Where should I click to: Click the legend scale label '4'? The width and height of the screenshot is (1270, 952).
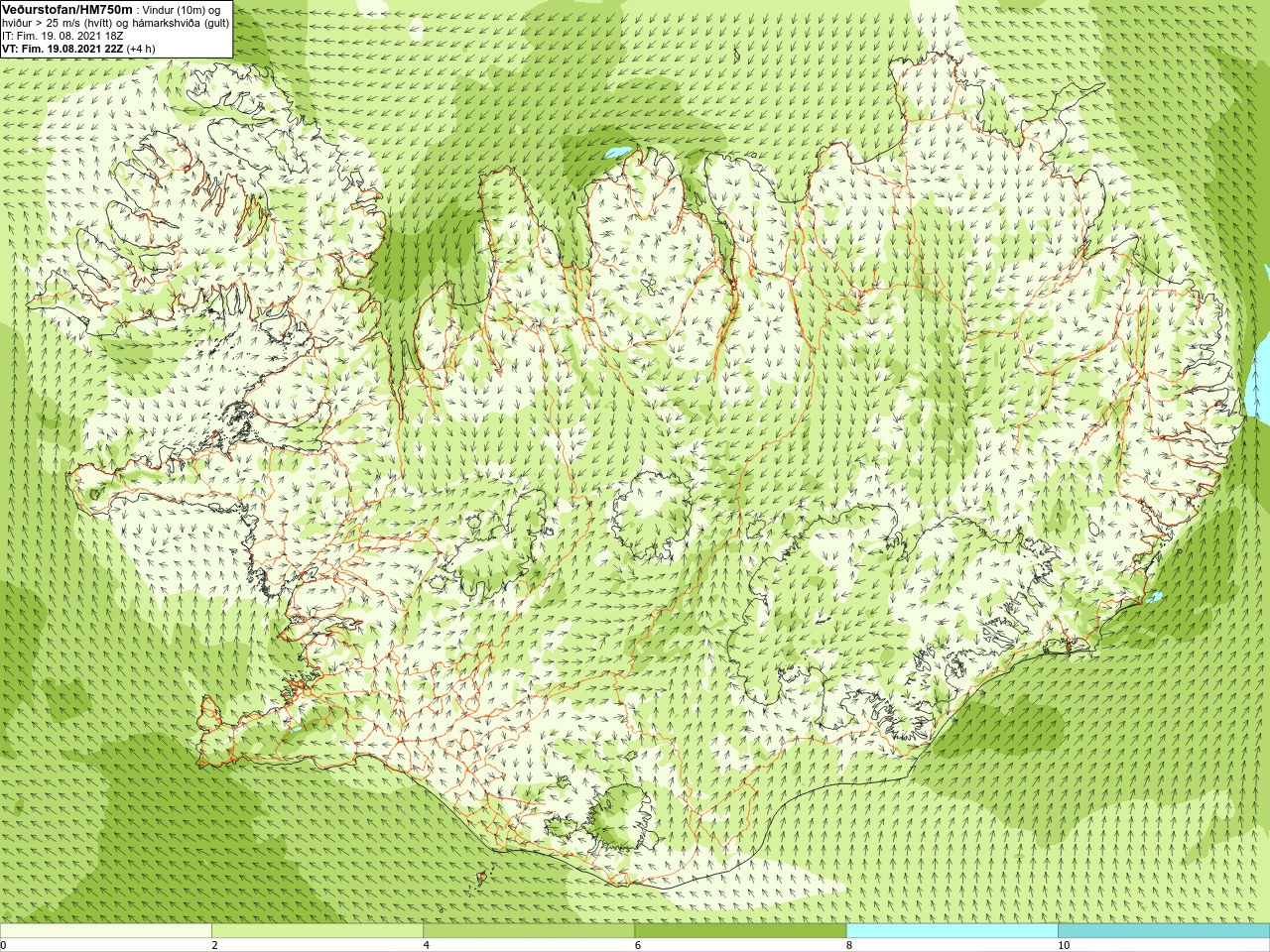coord(426,945)
